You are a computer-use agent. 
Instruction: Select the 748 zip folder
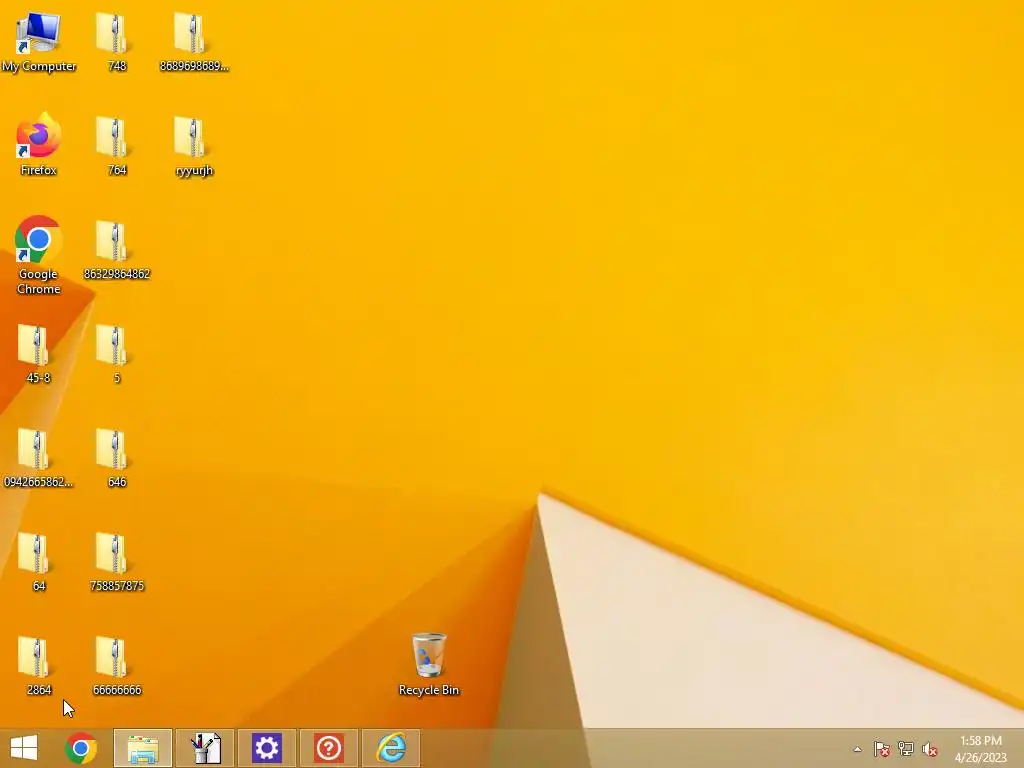click(116, 42)
